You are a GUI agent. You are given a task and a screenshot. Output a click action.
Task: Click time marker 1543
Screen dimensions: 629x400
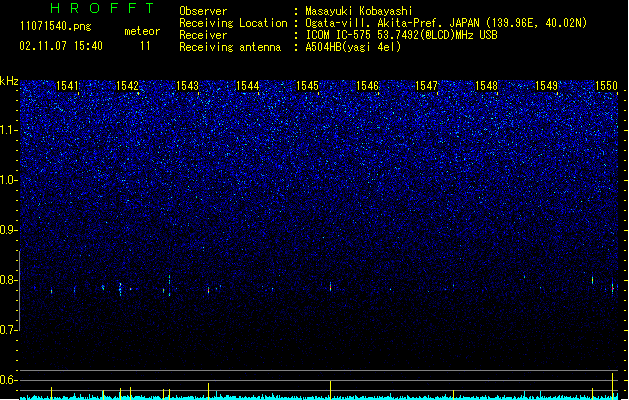click(187, 85)
